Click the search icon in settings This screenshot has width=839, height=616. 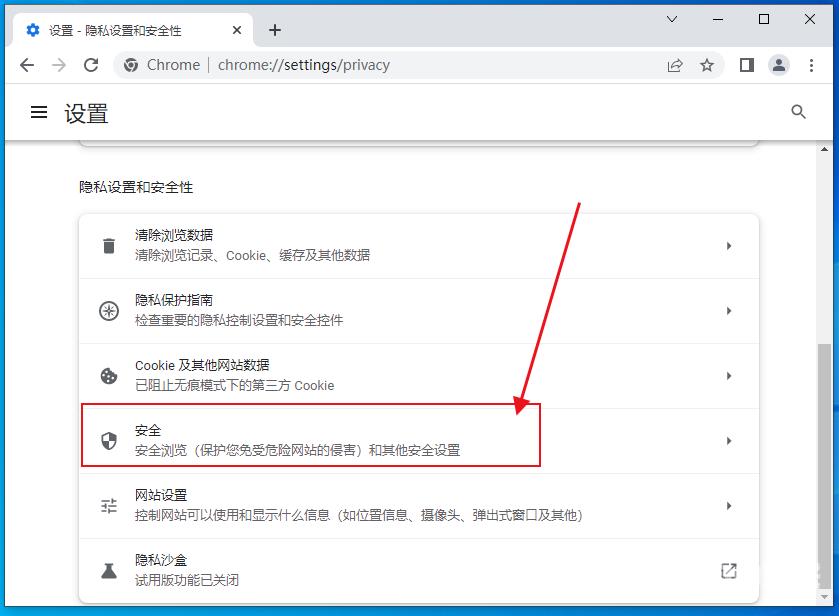click(x=798, y=112)
